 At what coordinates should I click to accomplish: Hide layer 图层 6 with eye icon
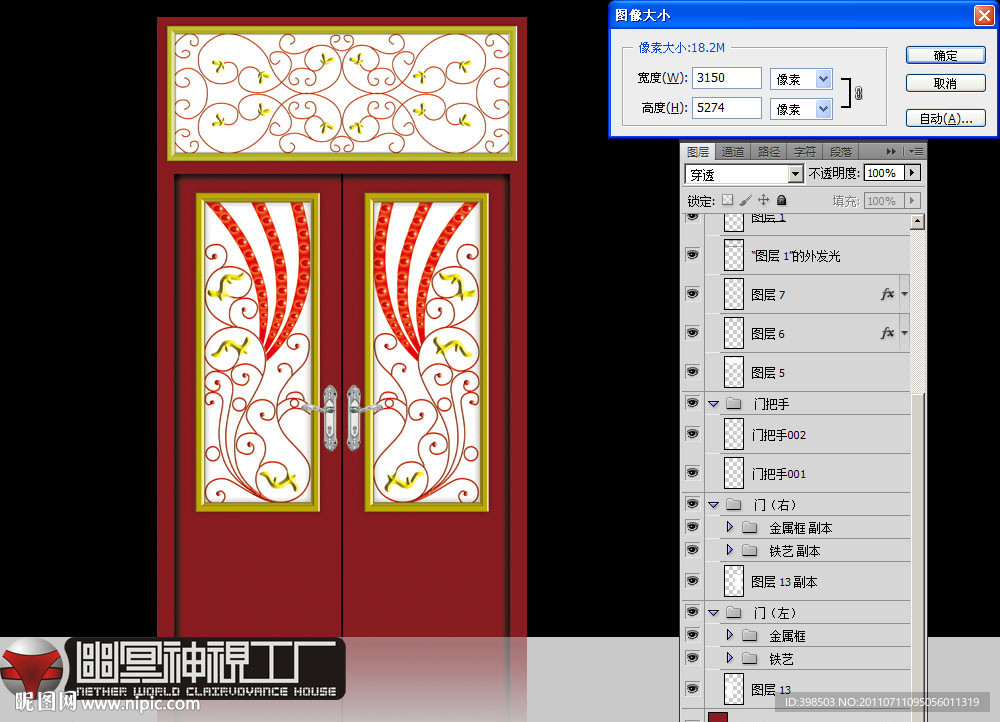point(693,333)
